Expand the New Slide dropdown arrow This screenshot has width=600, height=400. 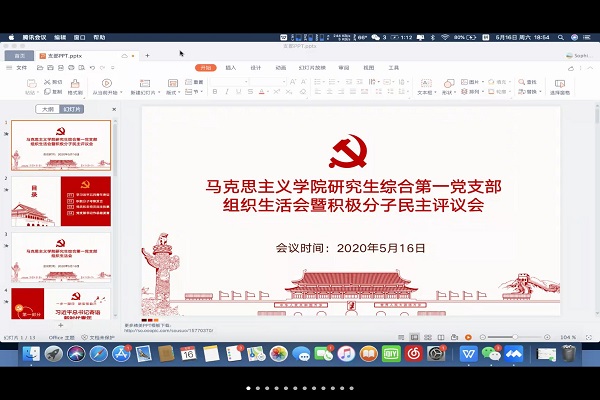[159, 93]
